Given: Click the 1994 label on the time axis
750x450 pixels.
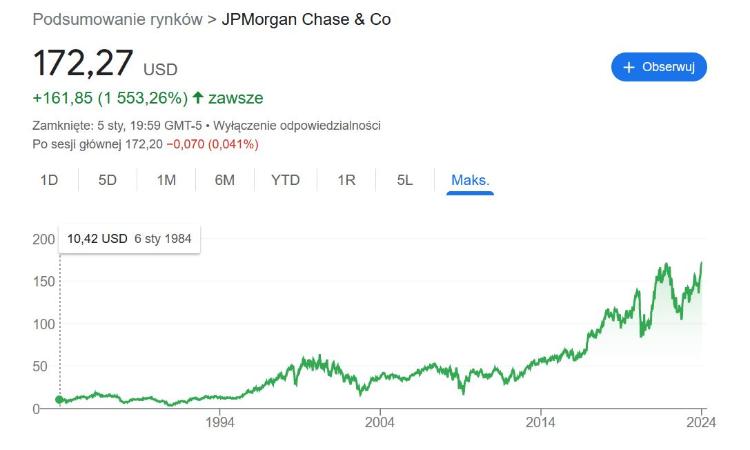Looking at the screenshot, I should pos(220,423).
